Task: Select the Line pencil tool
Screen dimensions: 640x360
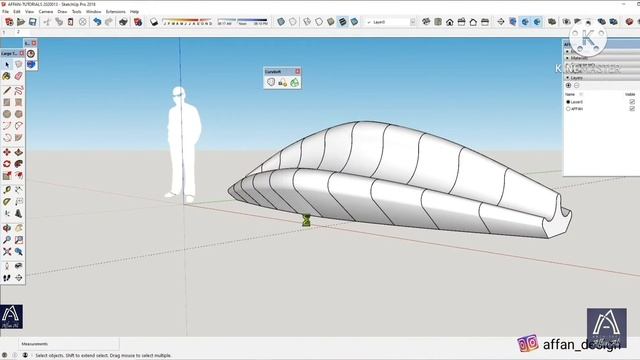Action: 7,91
